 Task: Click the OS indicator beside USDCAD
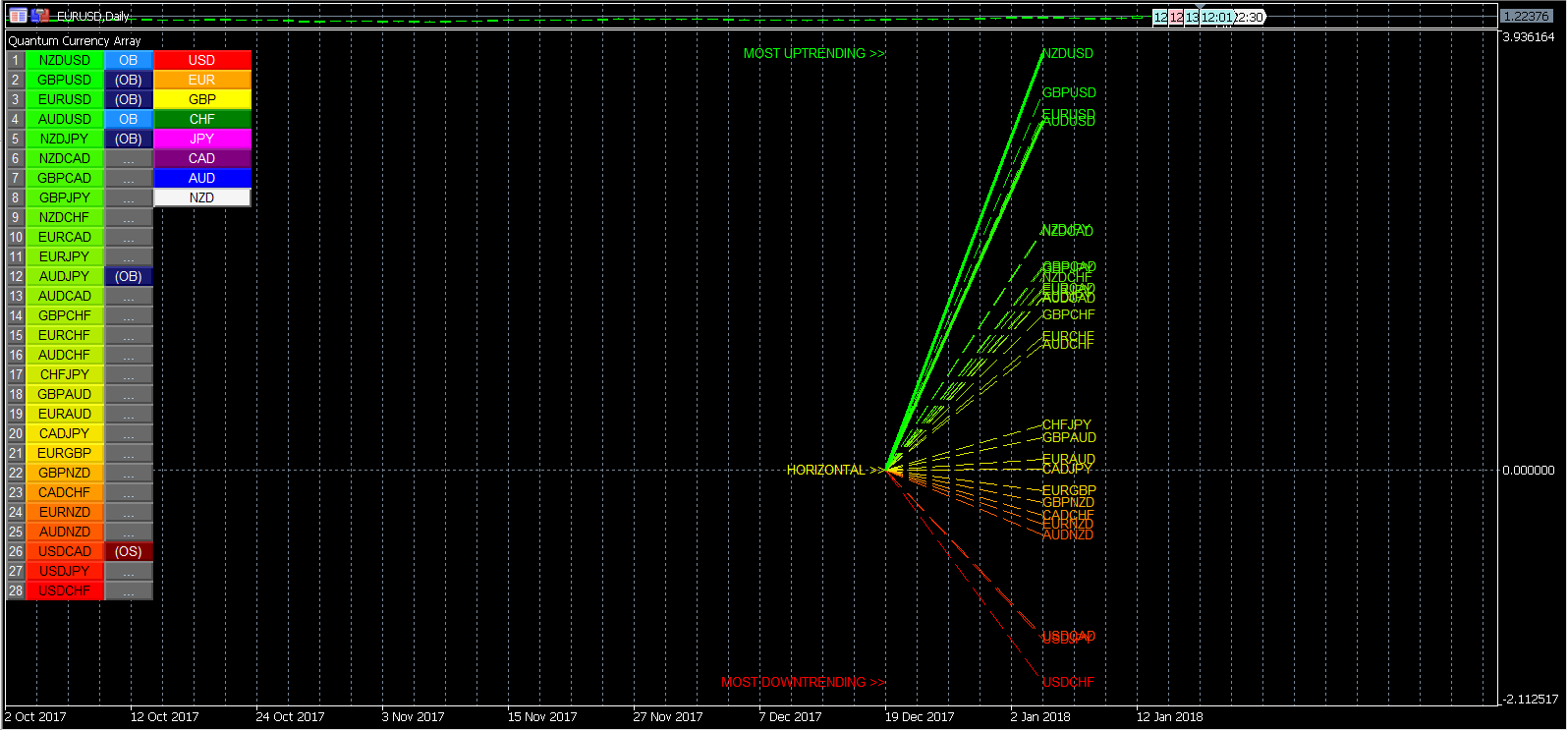click(x=129, y=551)
